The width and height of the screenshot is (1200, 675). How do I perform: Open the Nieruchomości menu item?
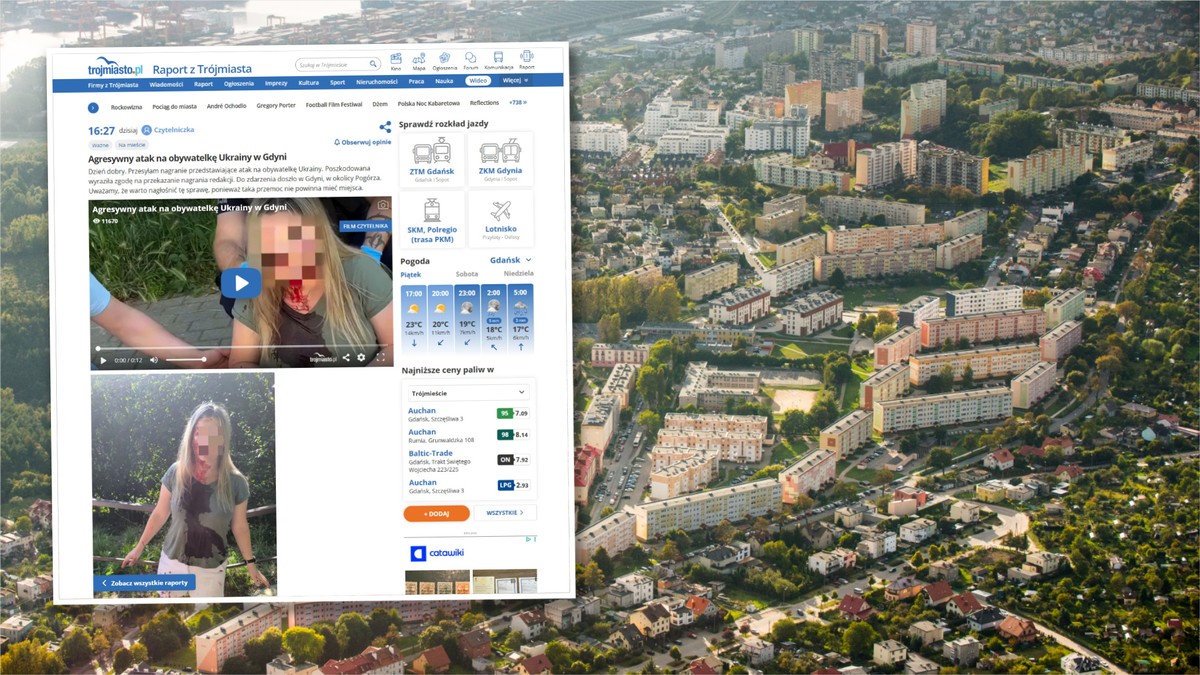click(377, 82)
